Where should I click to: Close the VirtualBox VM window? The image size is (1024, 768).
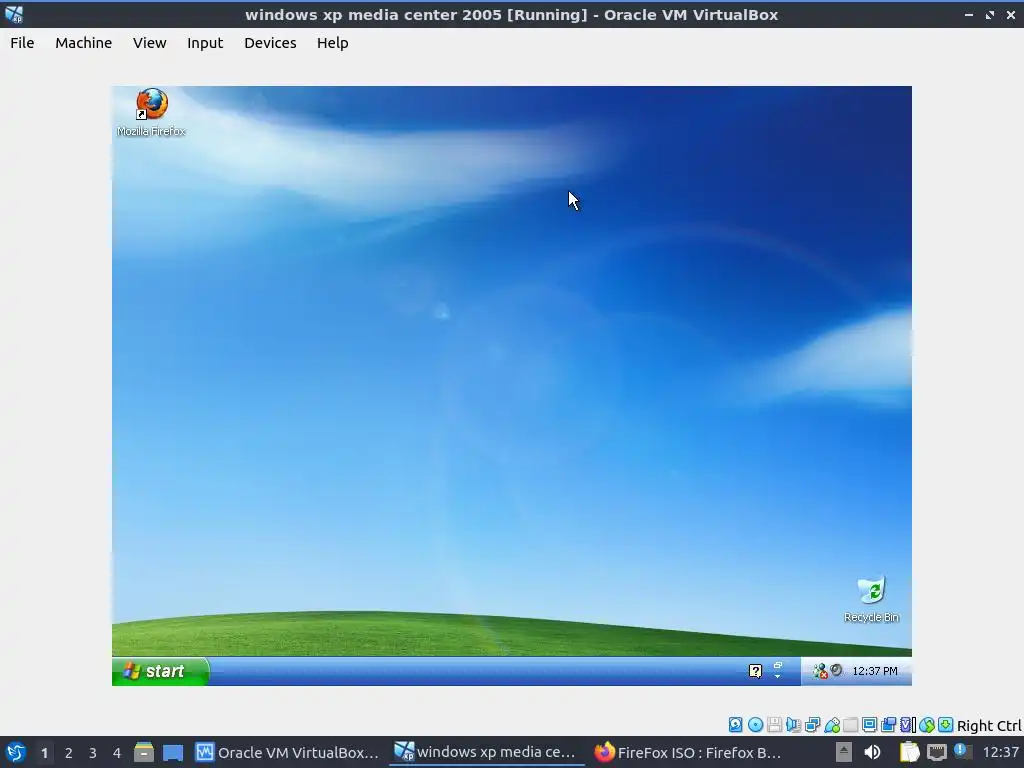coord(1010,14)
